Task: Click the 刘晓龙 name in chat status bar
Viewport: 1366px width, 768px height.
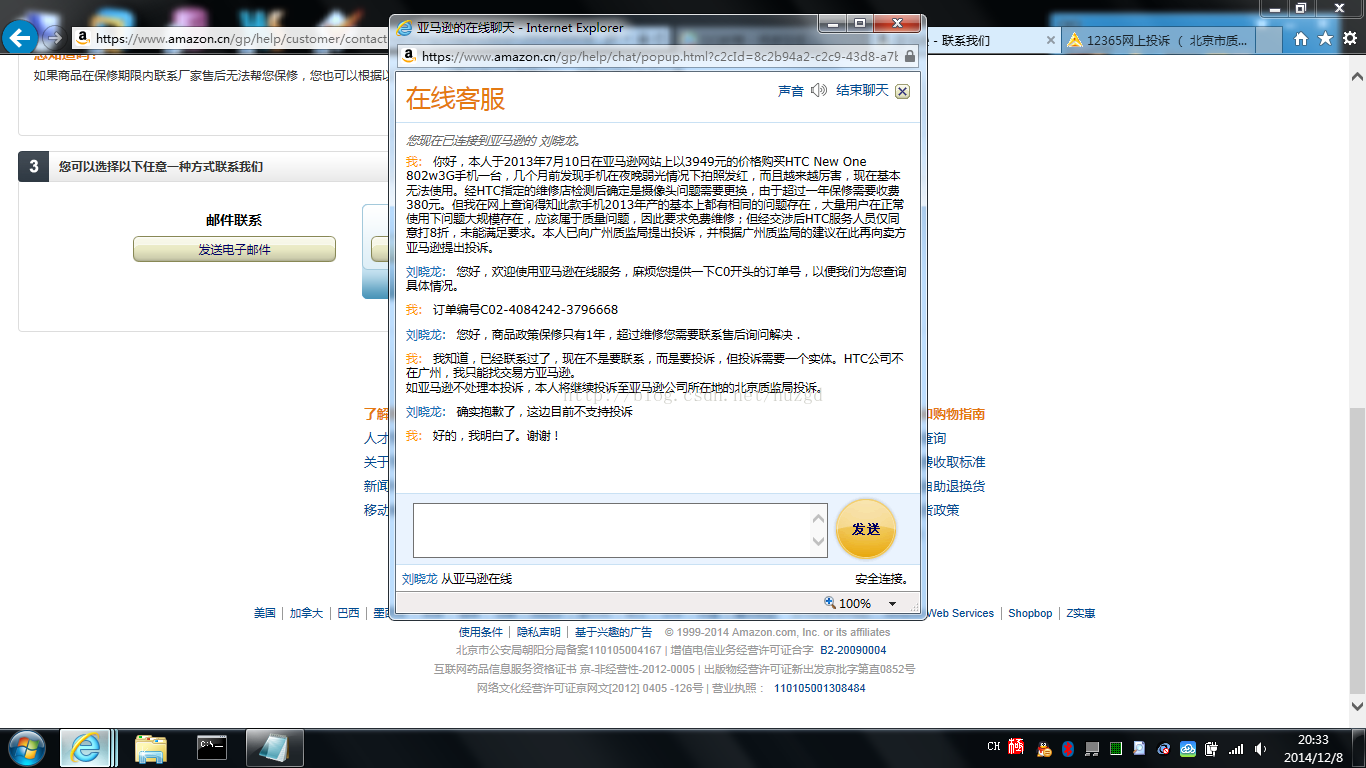Action: pyautogui.click(x=419, y=579)
